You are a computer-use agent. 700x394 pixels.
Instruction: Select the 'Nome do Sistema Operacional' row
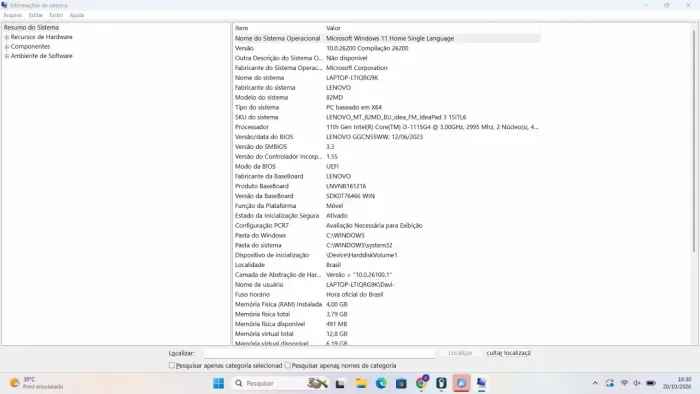pos(387,38)
